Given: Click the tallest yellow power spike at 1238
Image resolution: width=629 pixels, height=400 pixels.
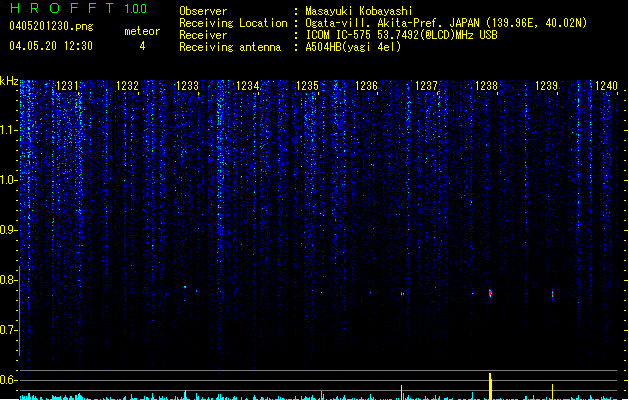Looking at the screenshot, I should (490, 386).
